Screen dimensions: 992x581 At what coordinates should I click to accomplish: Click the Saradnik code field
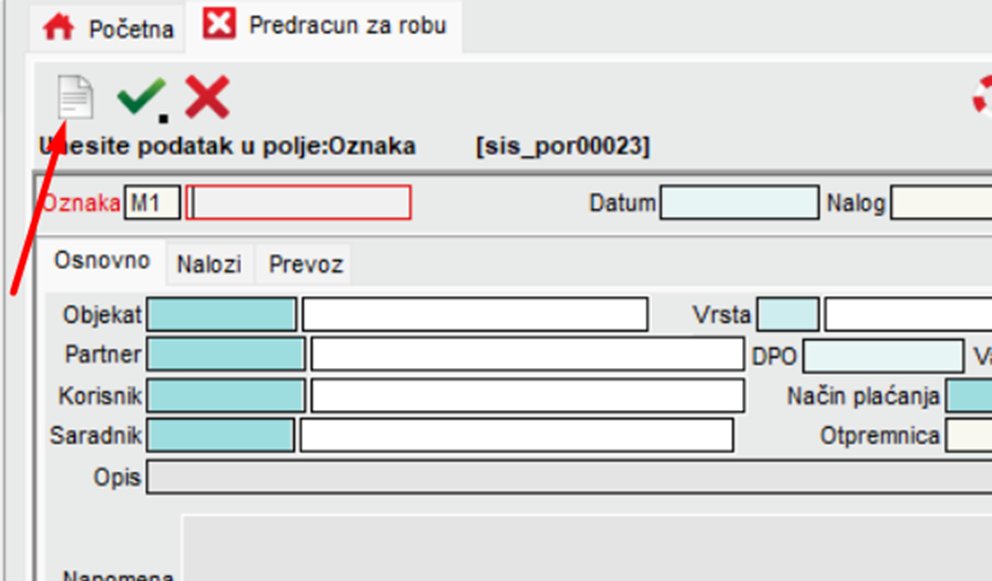pos(221,435)
